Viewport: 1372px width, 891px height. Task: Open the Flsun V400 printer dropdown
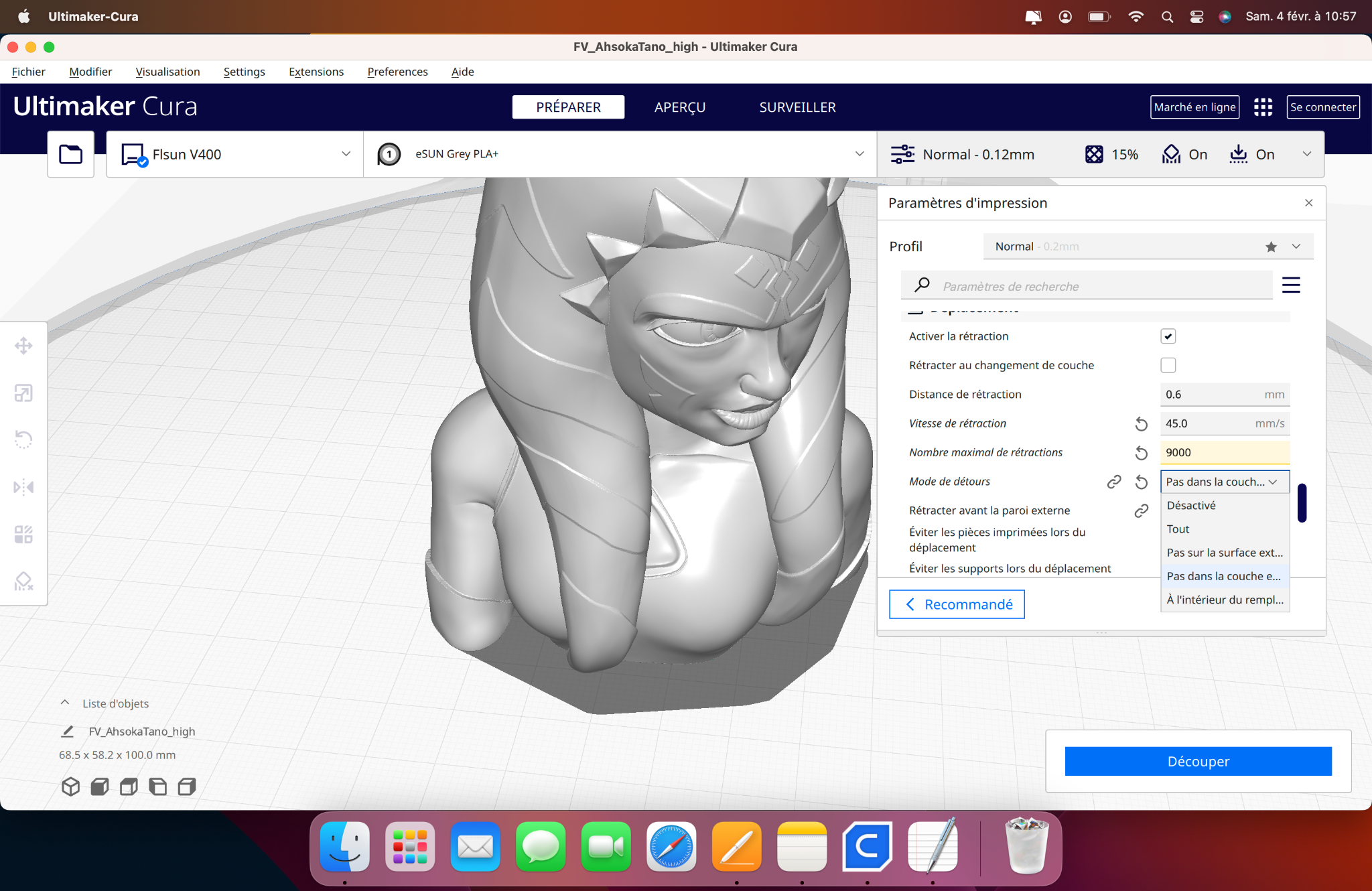[x=234, y=154]
